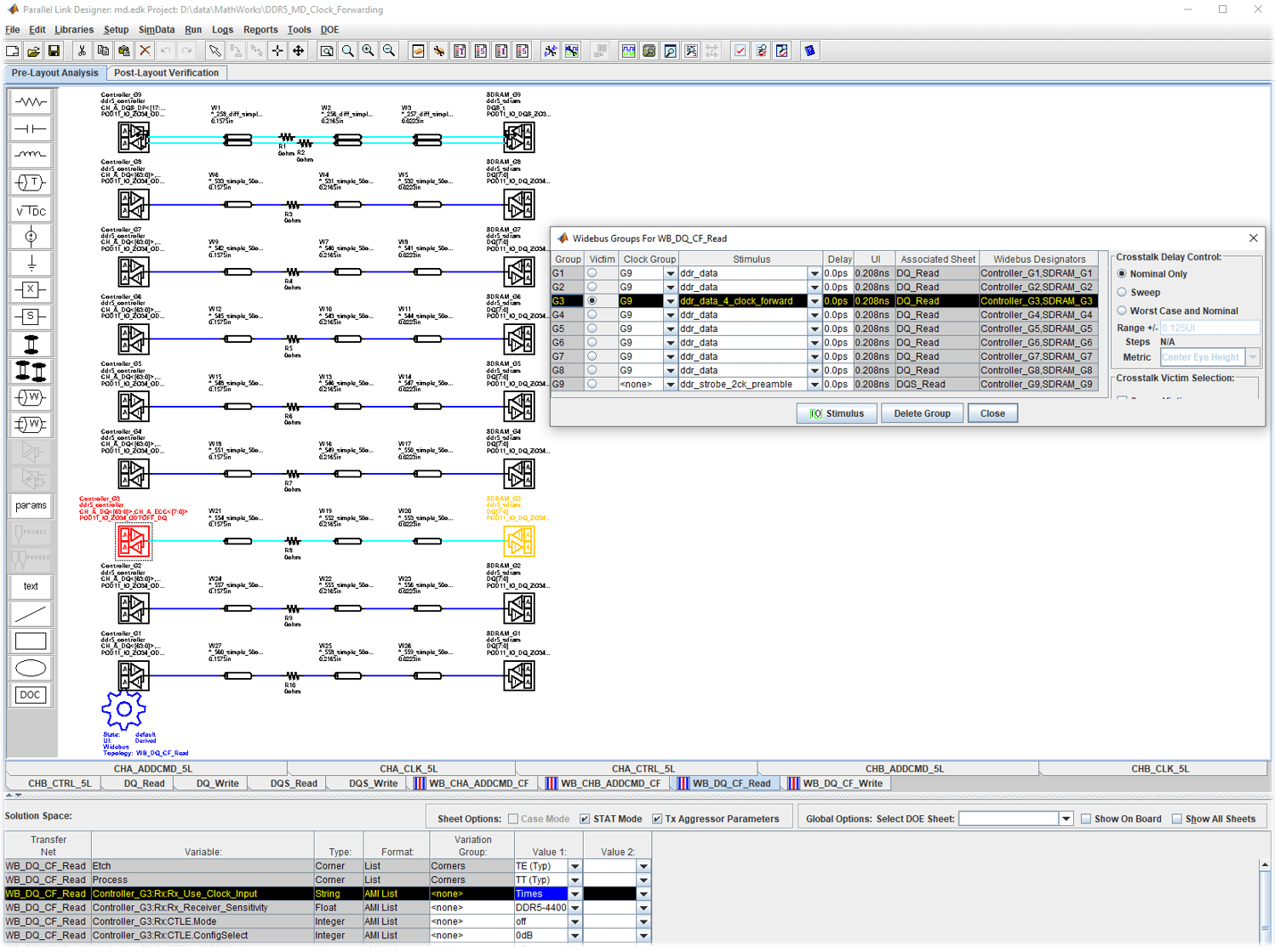This screenshot has height=952, width=1275.
Task: Select G5 as the victim group
Action: point(592,328)
